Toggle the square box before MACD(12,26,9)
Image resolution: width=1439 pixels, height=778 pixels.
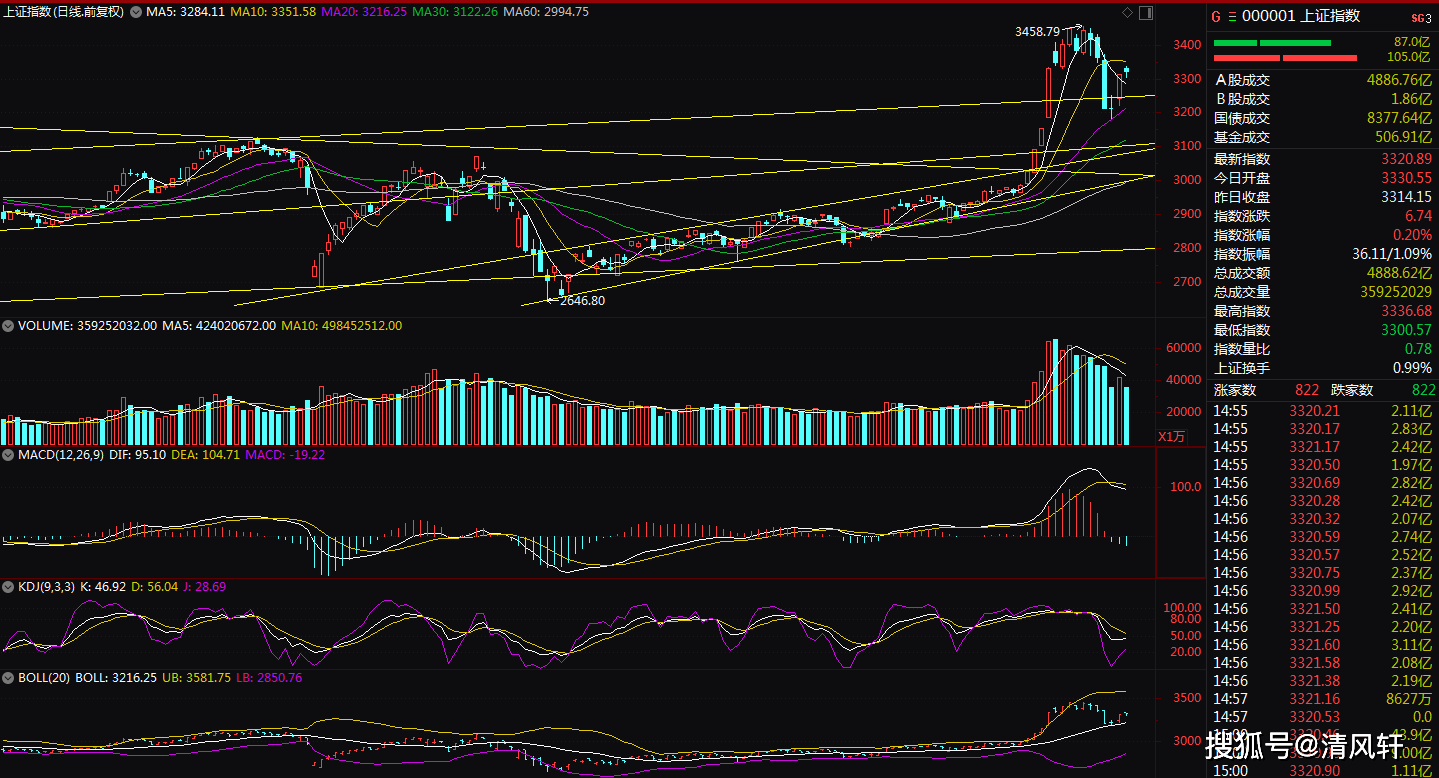click(x=8, y=454)
